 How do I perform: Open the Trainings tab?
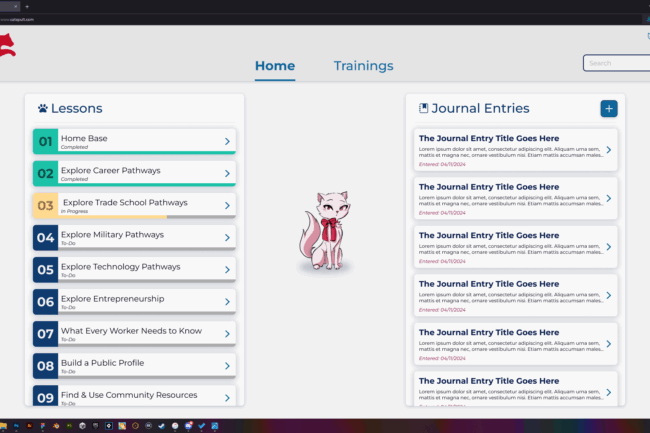[x=363, y=66]
